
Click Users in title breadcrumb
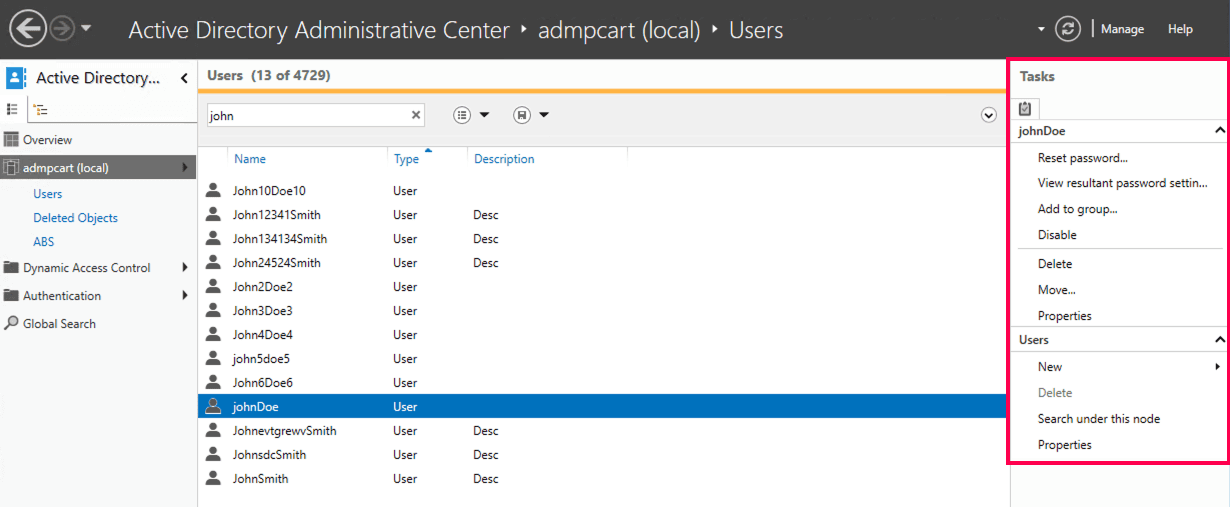click(756, 30)
